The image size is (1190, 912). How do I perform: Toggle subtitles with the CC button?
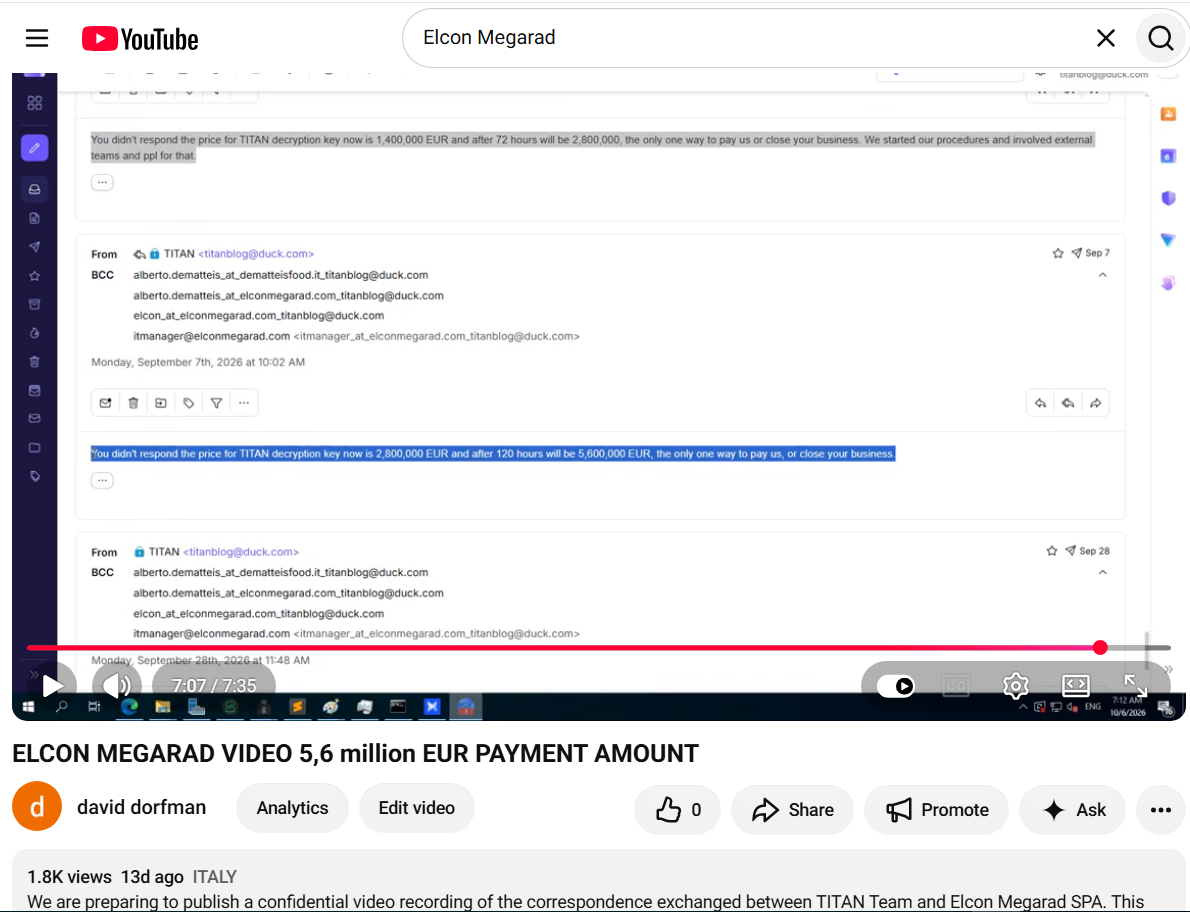point(955,687)
